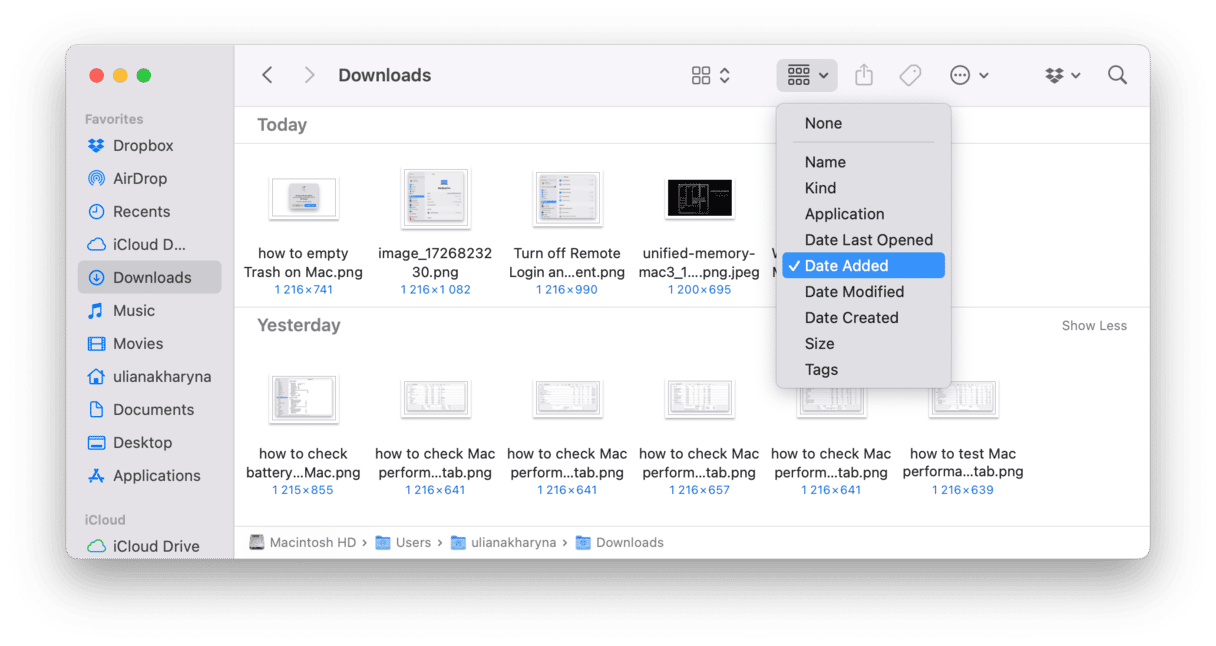This screenshot has width=1216, height=646.
Task: Select iCloud Drive in the sidebar
Action: pos(149,546)
